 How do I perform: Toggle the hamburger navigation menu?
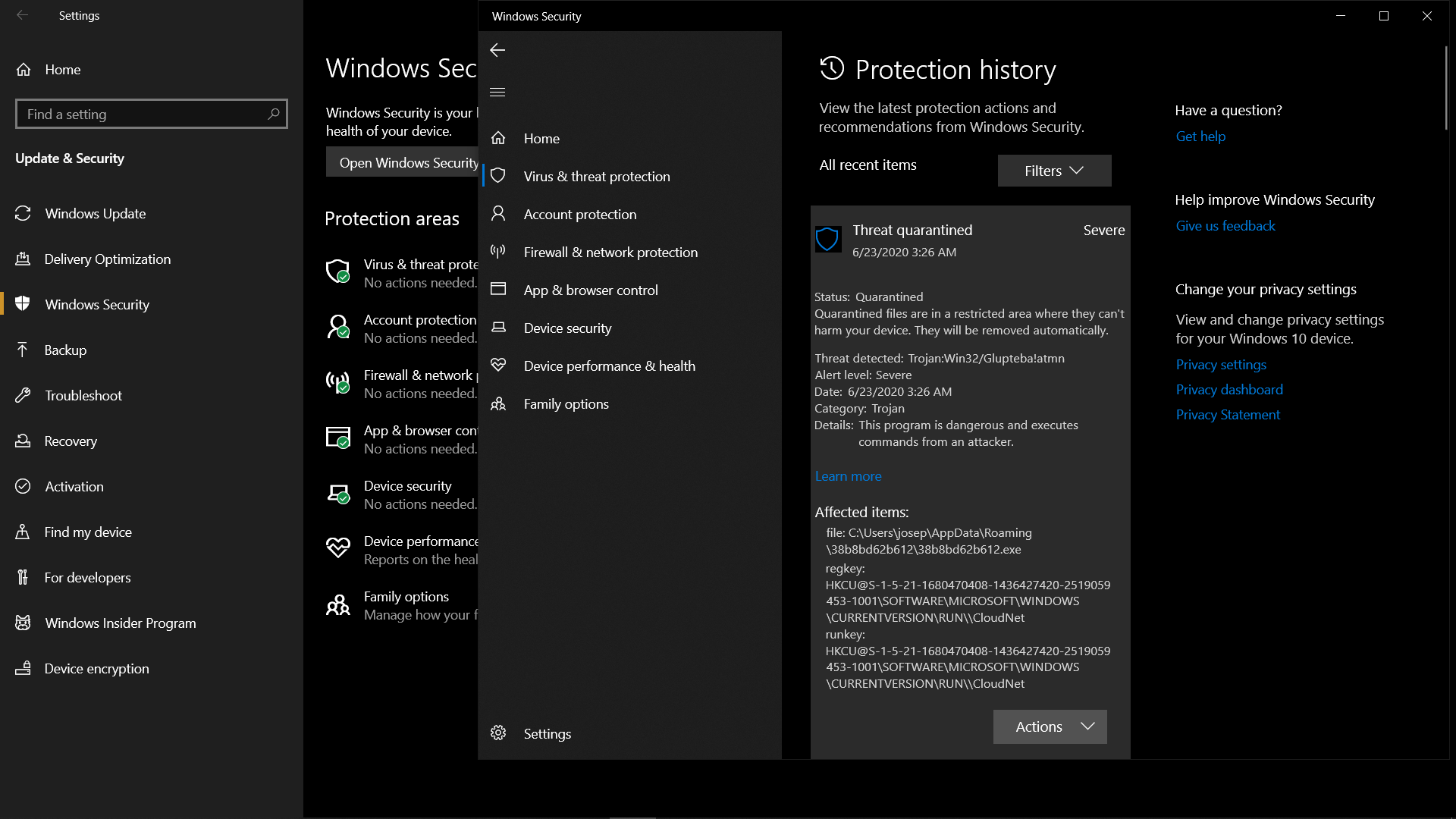[497, 92]
